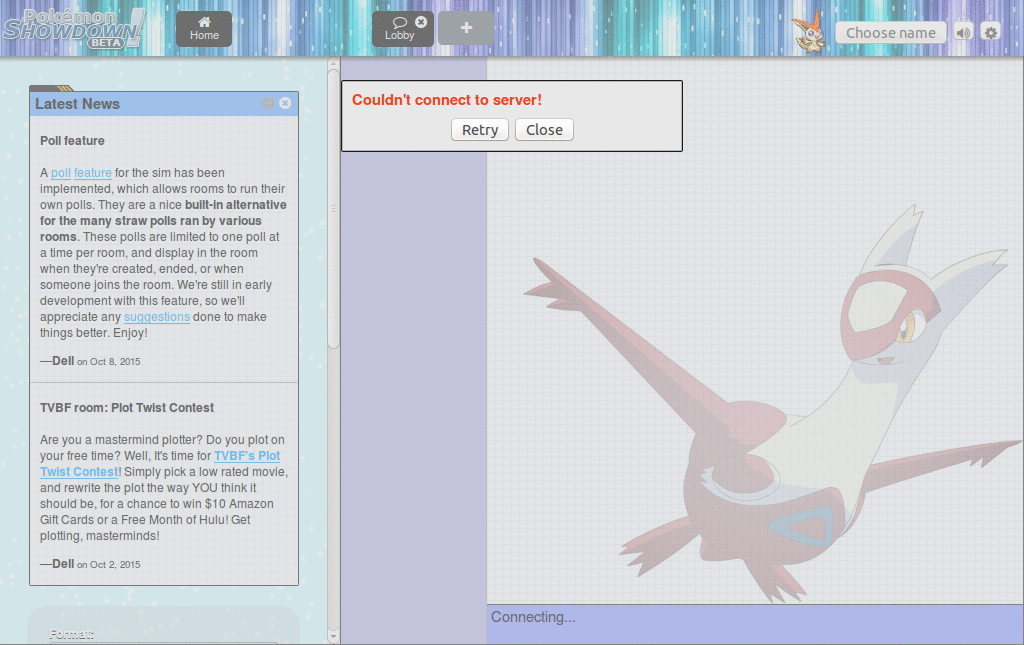Click the 'Format:' label
Viewport: 1024px width, 645px height.
71,634
